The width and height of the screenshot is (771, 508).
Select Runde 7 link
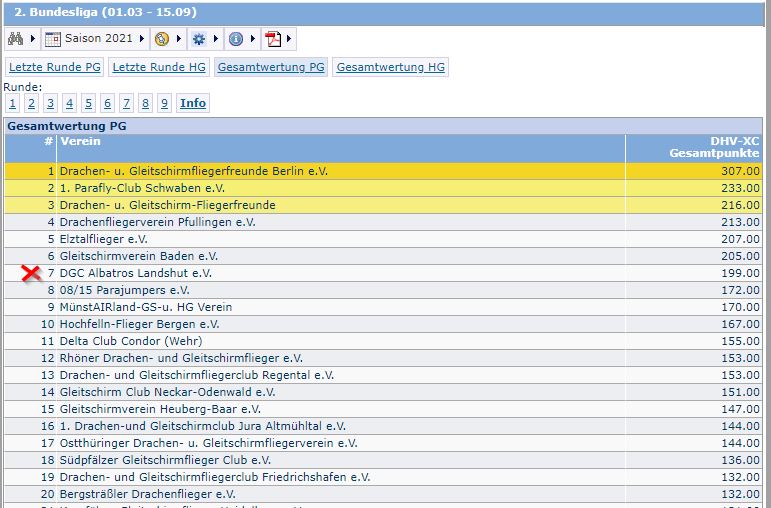[126, 103]
